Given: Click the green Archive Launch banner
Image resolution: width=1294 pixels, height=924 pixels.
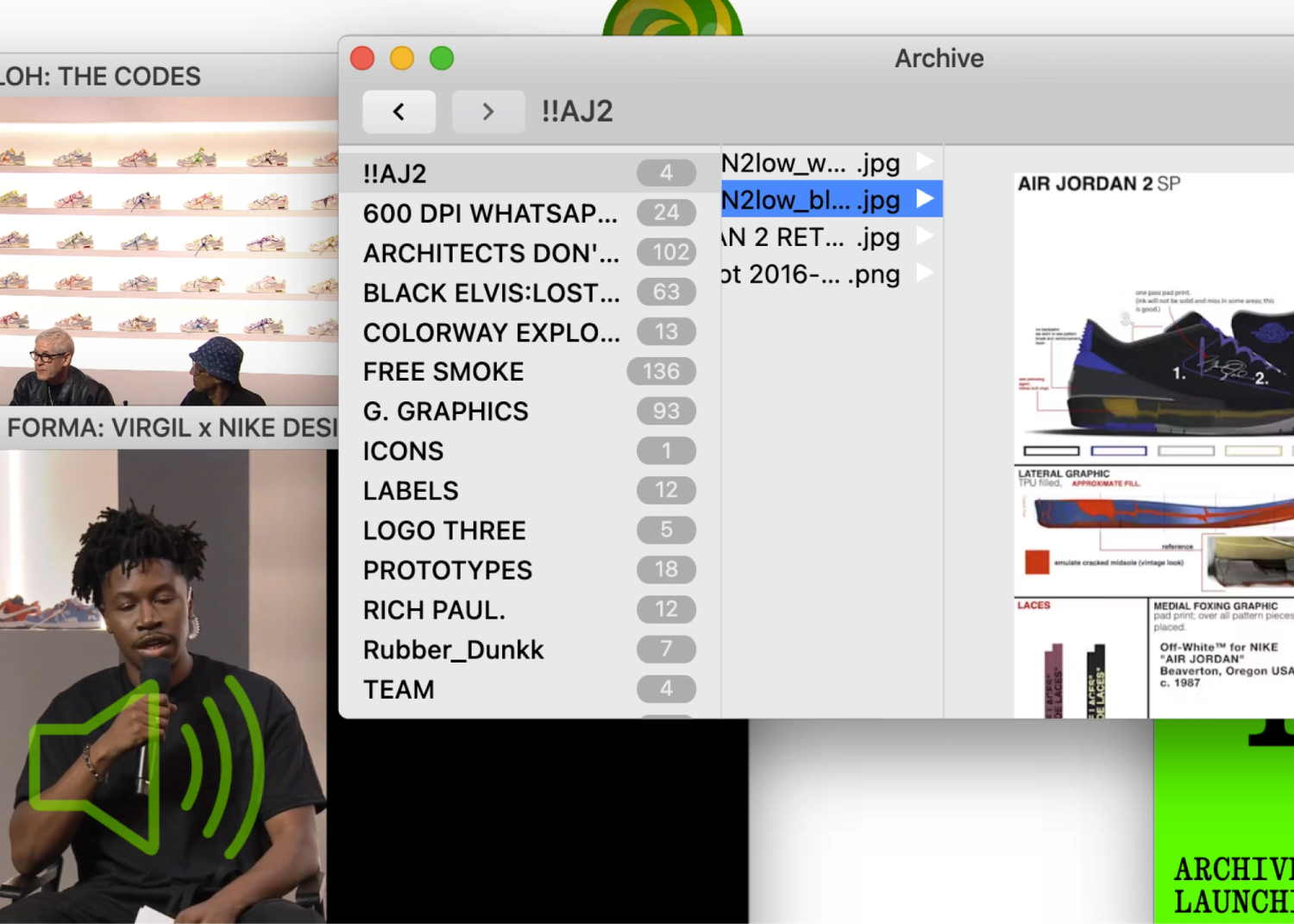Looking at the screenshot, I should 1224,820.
